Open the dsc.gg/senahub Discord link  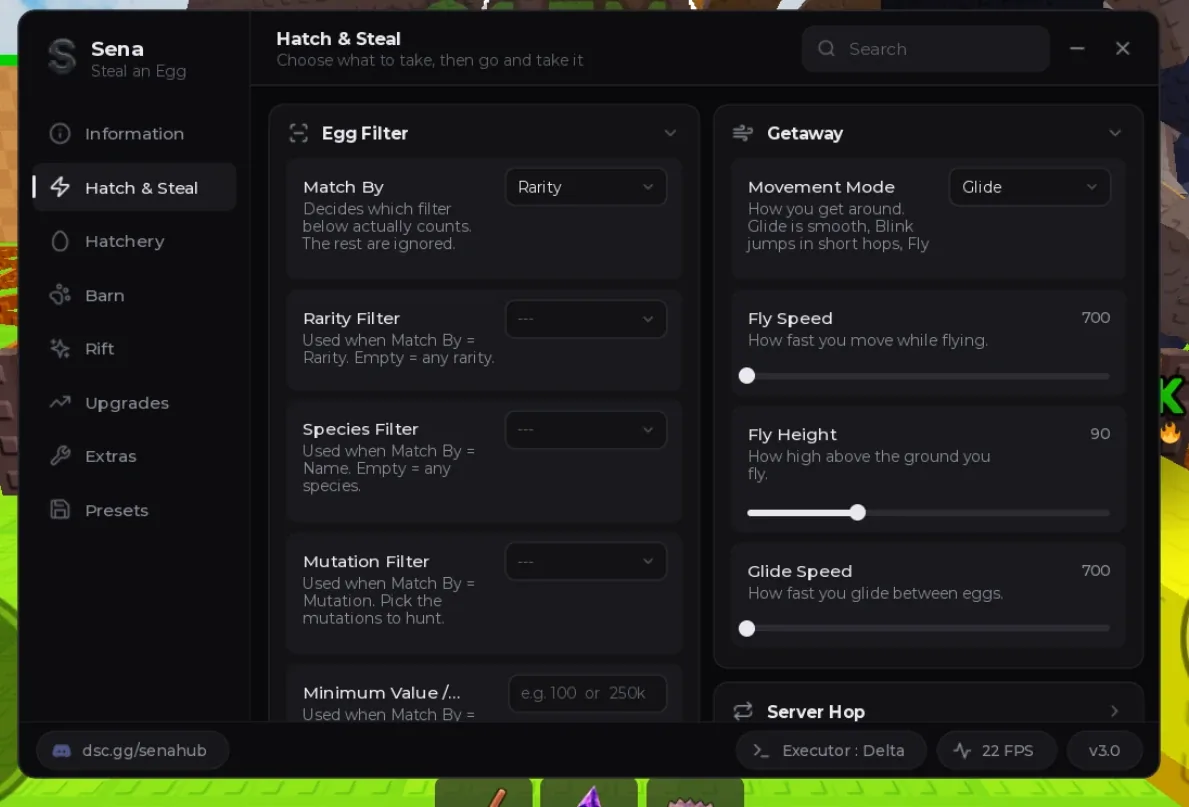[x=133, y=751]
